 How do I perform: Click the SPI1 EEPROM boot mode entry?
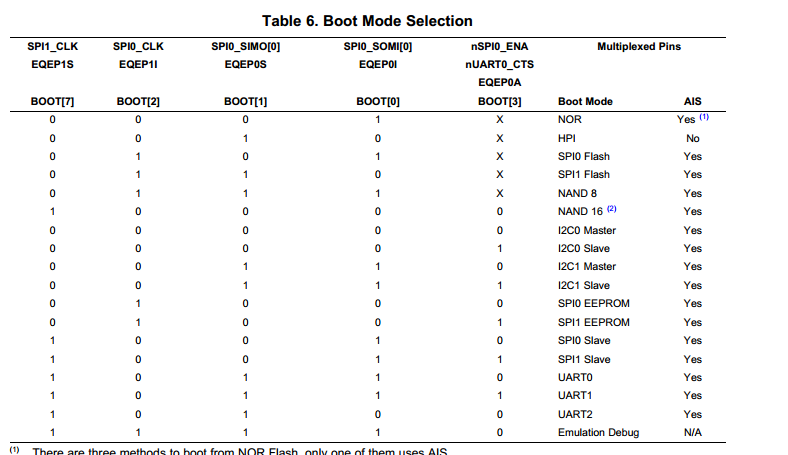(593, 322)
